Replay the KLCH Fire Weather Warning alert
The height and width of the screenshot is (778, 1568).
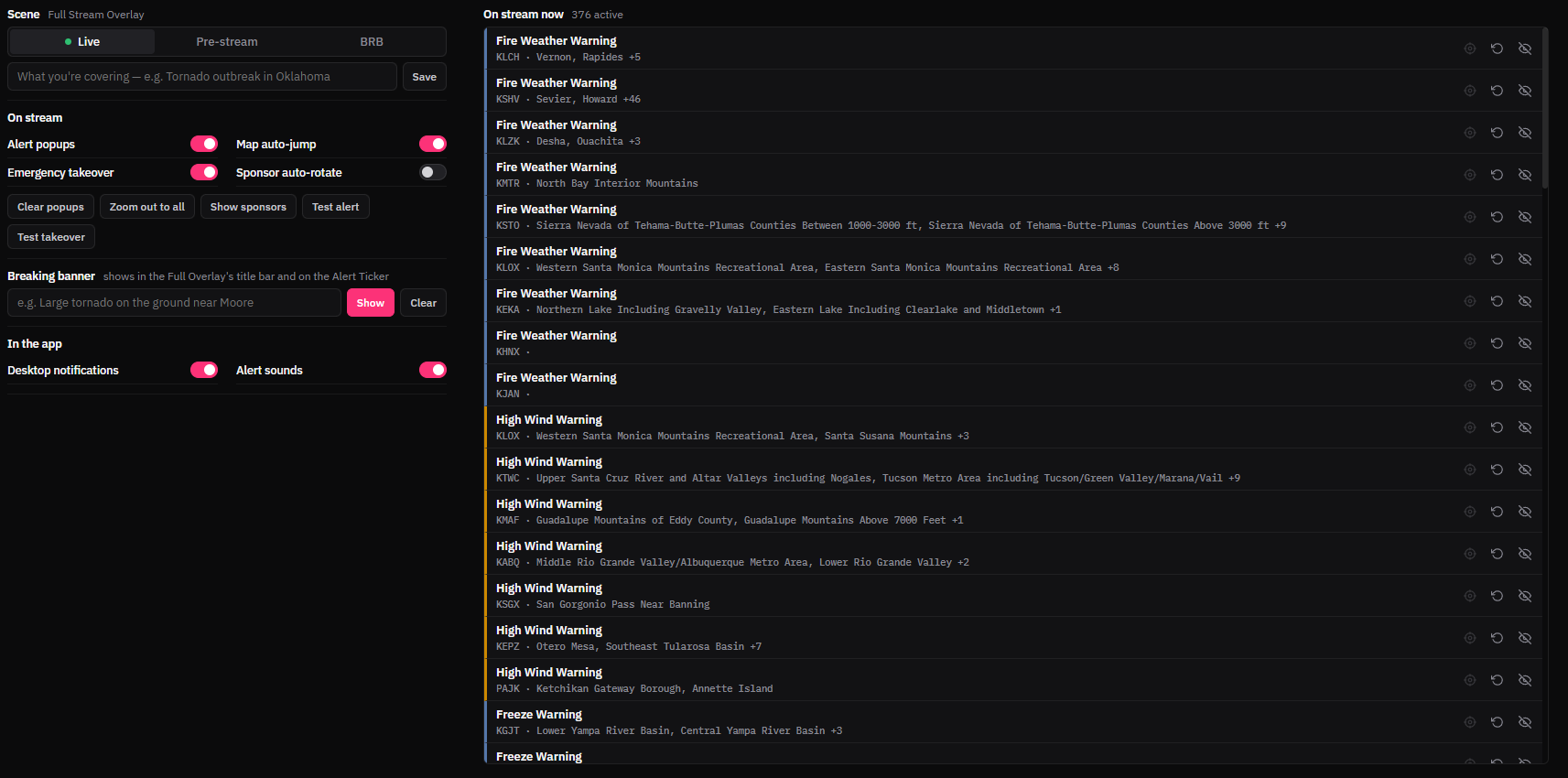coord(1498,49)
